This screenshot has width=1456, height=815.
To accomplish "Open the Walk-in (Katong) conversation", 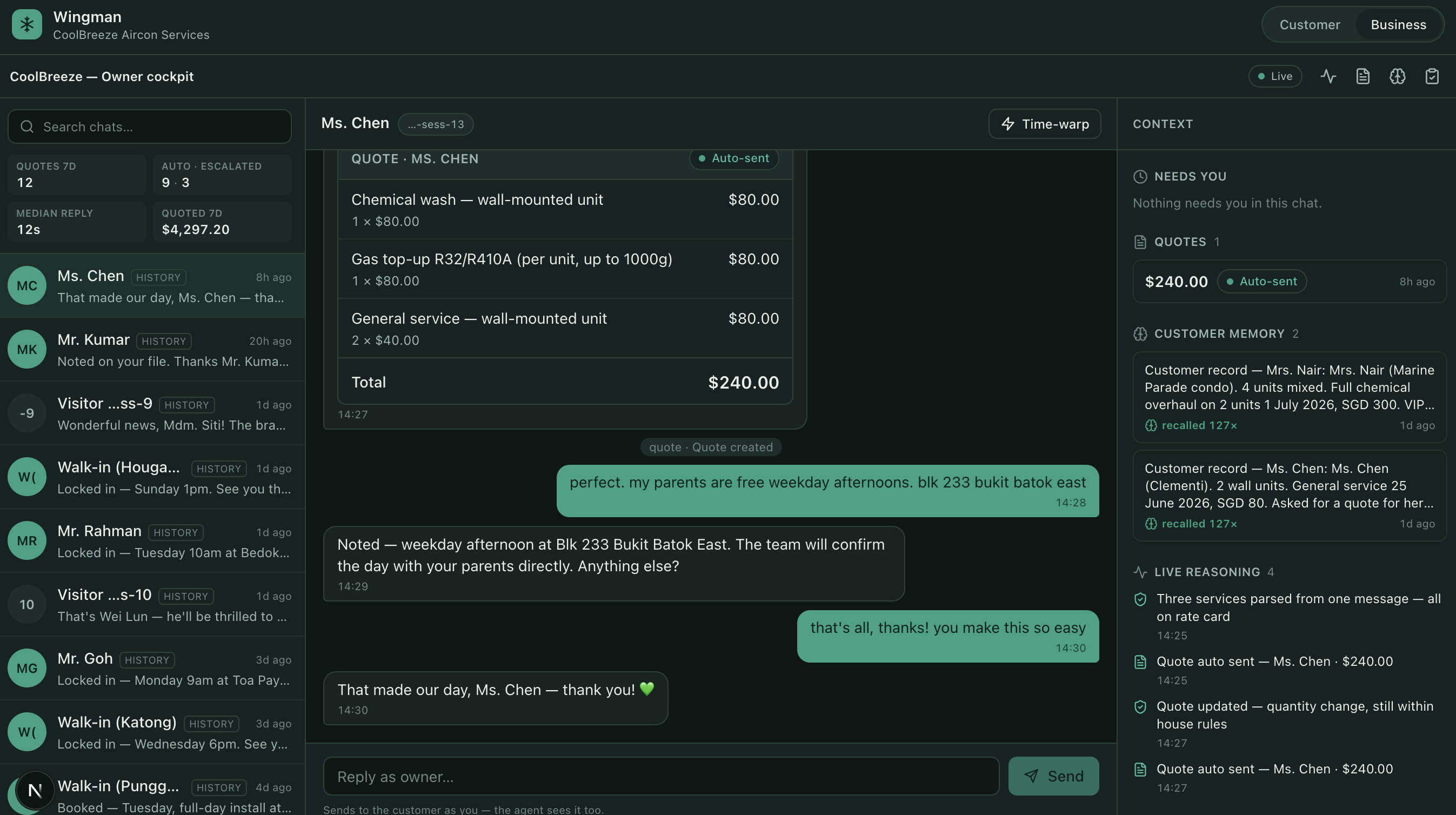I will tap(152, 732).
